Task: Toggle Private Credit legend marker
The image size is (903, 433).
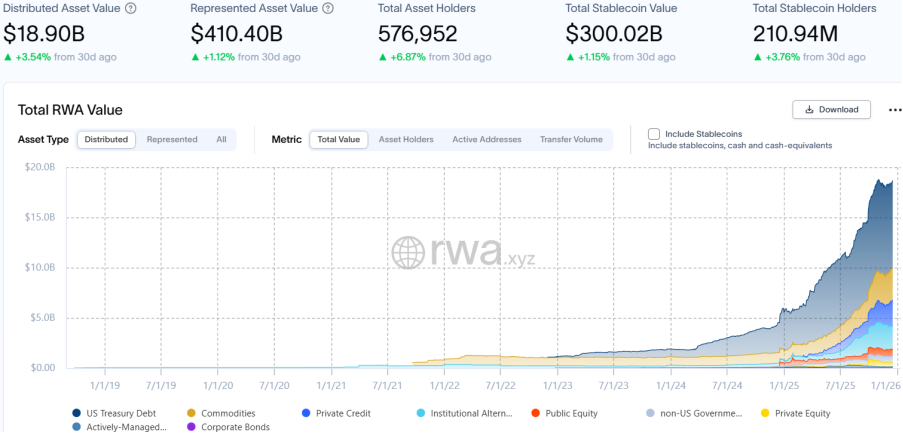Action: click(x=306, y=413)
